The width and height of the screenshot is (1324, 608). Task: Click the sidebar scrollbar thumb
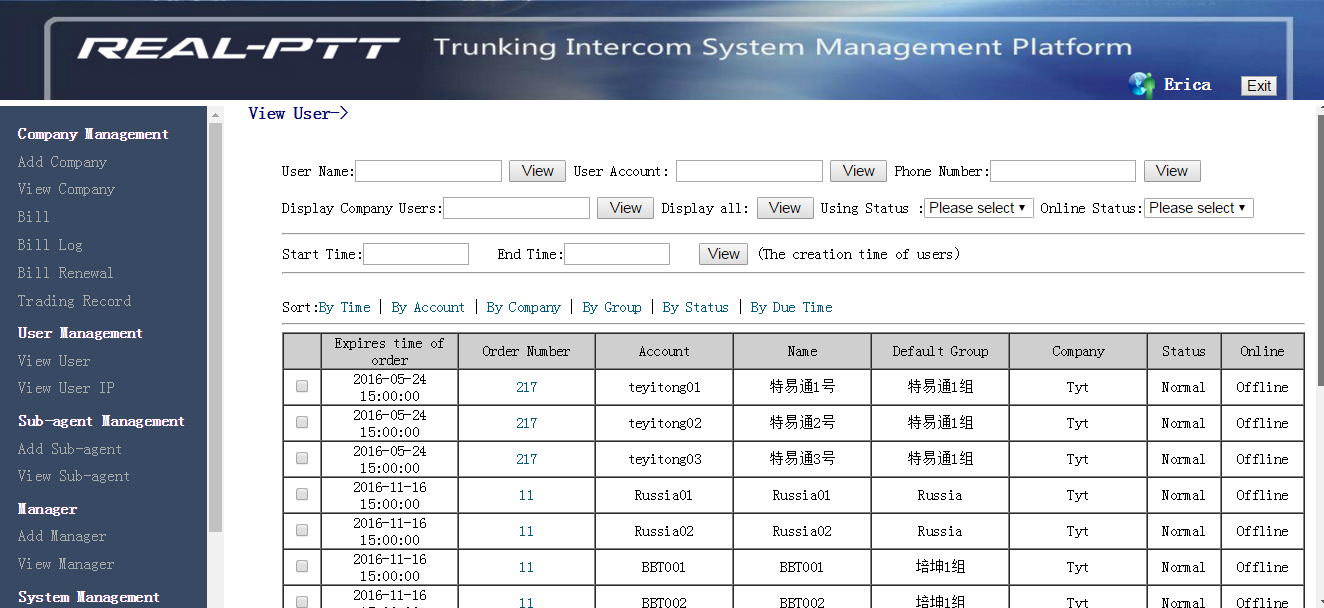[x=215, y=328]
